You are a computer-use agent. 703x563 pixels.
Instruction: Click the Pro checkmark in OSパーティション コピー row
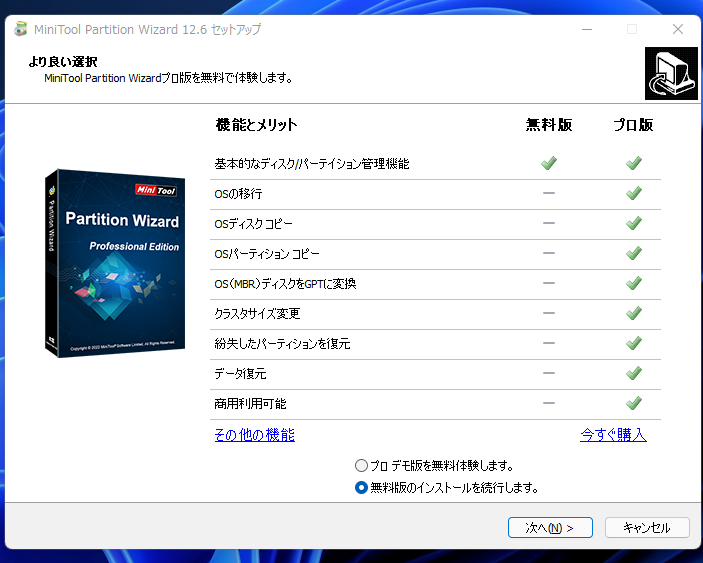[634, 253]
